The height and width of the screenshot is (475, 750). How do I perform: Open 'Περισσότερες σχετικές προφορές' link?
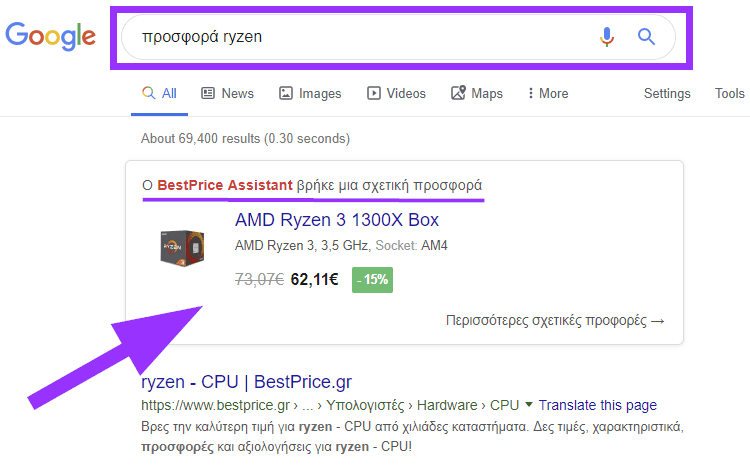(x=555, y=320)
